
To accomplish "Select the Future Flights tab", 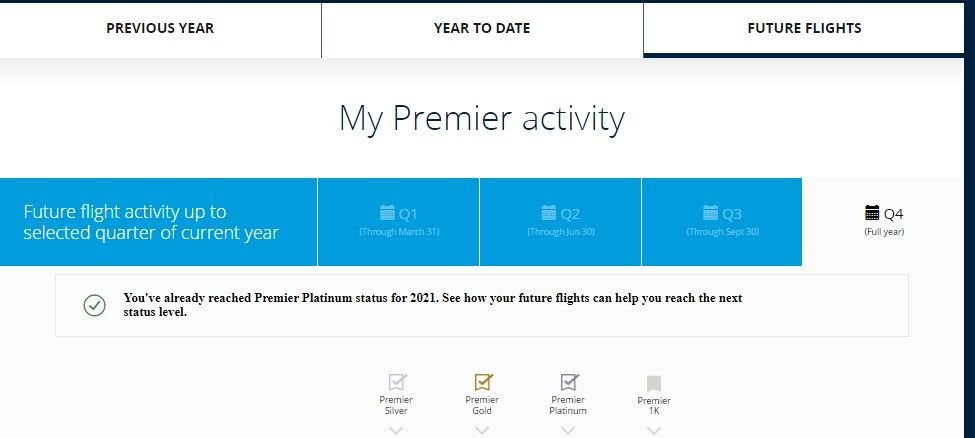I will coord(804,28).
